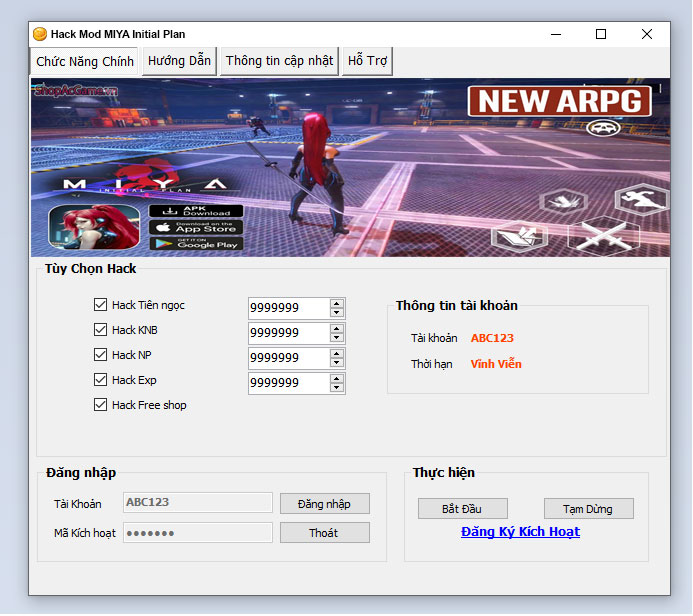The width and height of the screenshot is (693, 616).
Task: Increase the Hack Exp value with up arrow
Action: coord(336,379)
